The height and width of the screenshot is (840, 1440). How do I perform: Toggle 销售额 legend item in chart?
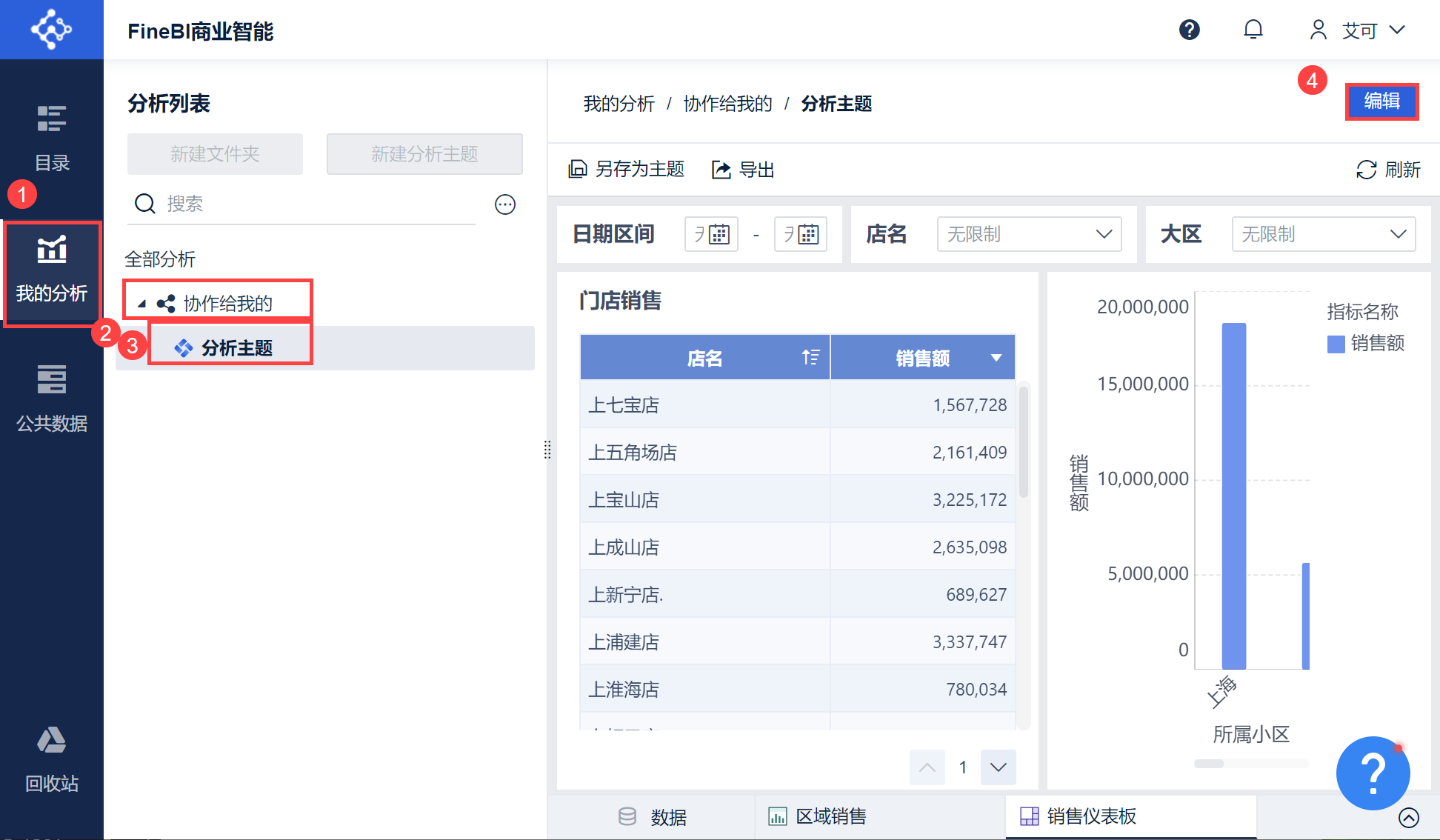pos(1365,344)
